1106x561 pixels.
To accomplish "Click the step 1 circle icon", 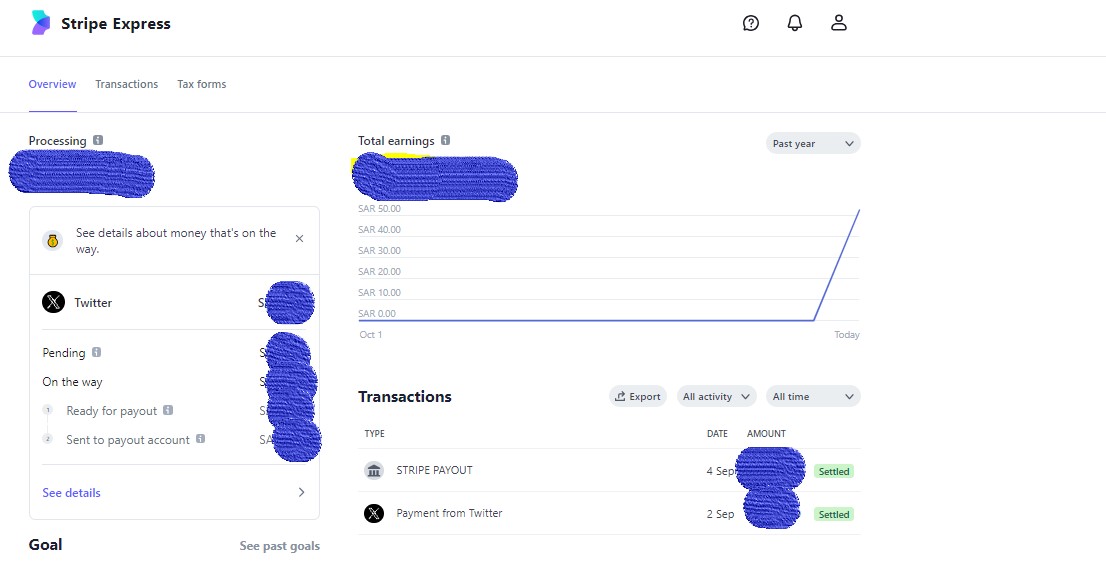I will [x=47, y=409].
